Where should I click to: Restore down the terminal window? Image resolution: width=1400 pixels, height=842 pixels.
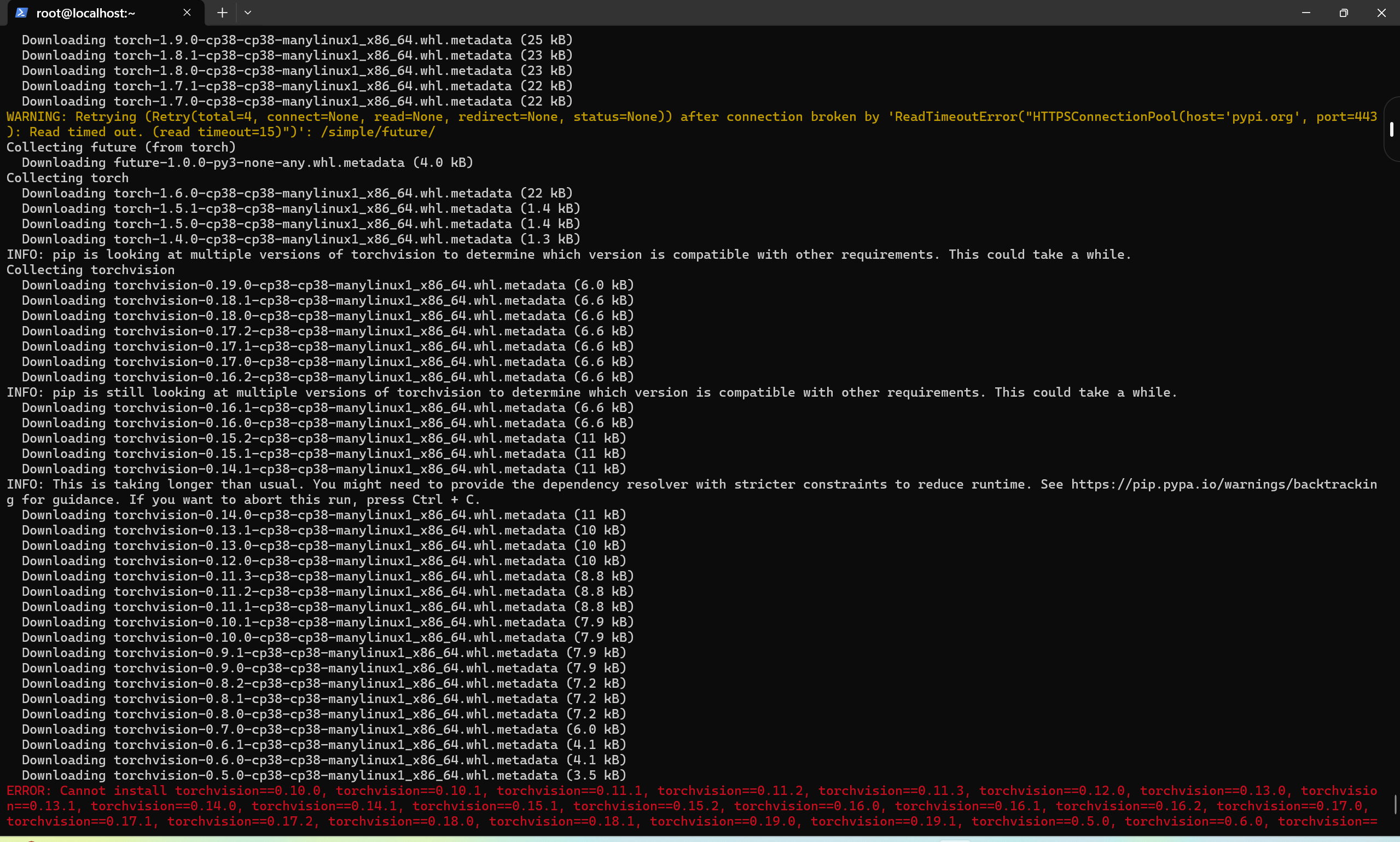coord(1343,13)
